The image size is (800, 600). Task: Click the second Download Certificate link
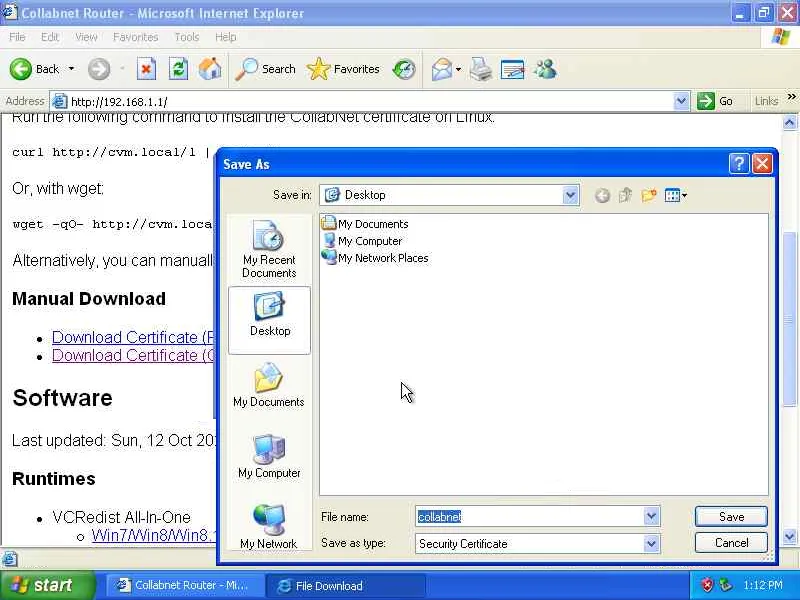click(x=134, y=355)
